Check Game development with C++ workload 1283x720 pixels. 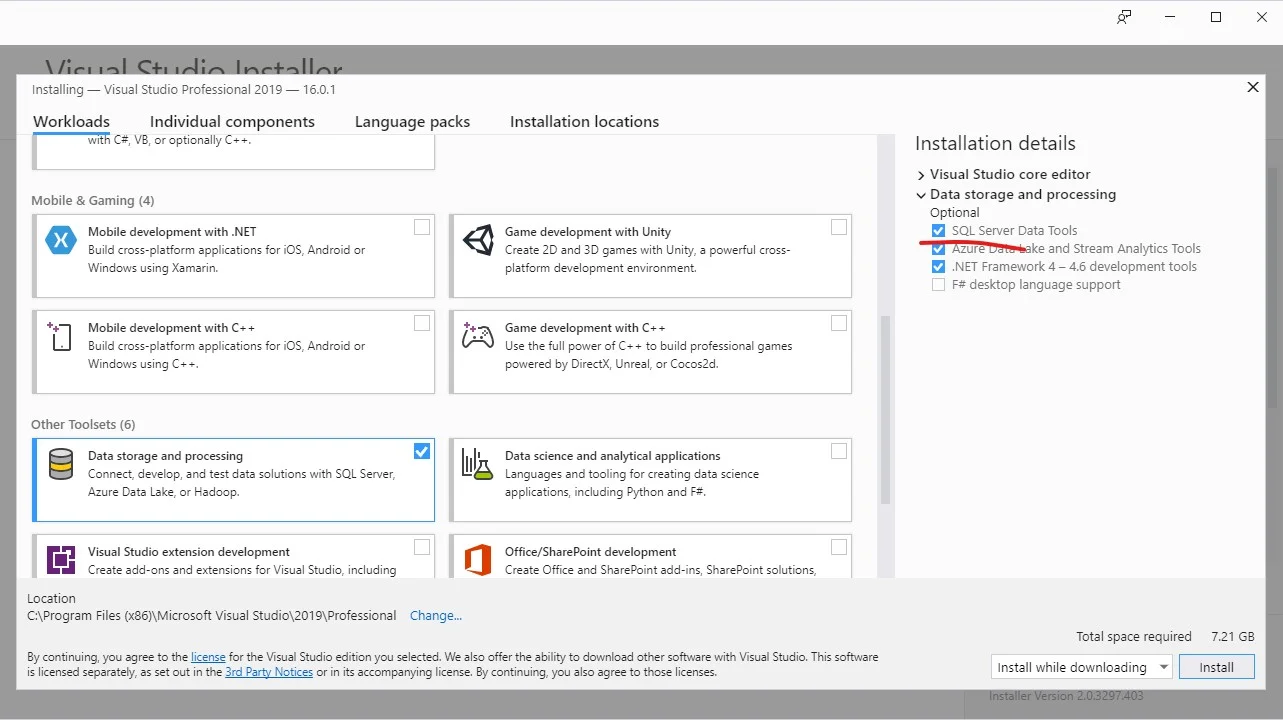(839, 323)
